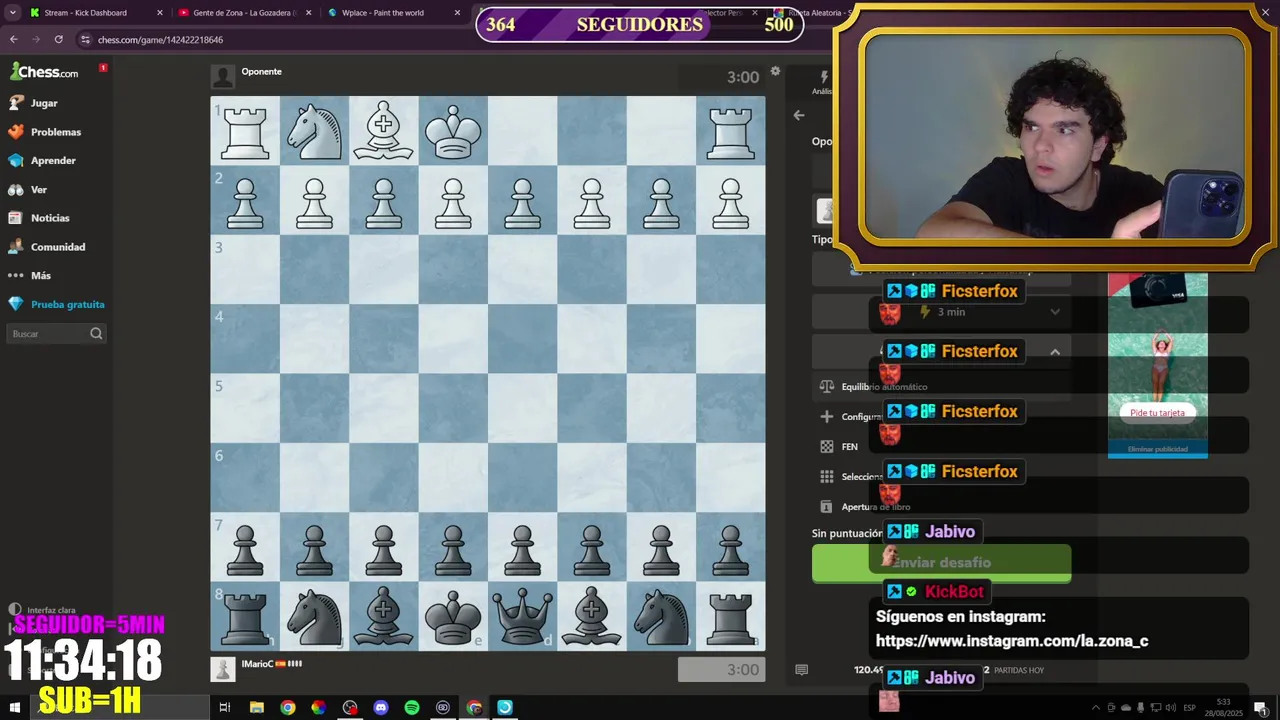1280x720 pixels.
Task: Click the browser back button
Action: pyautogui.click(x=13, y=39)
